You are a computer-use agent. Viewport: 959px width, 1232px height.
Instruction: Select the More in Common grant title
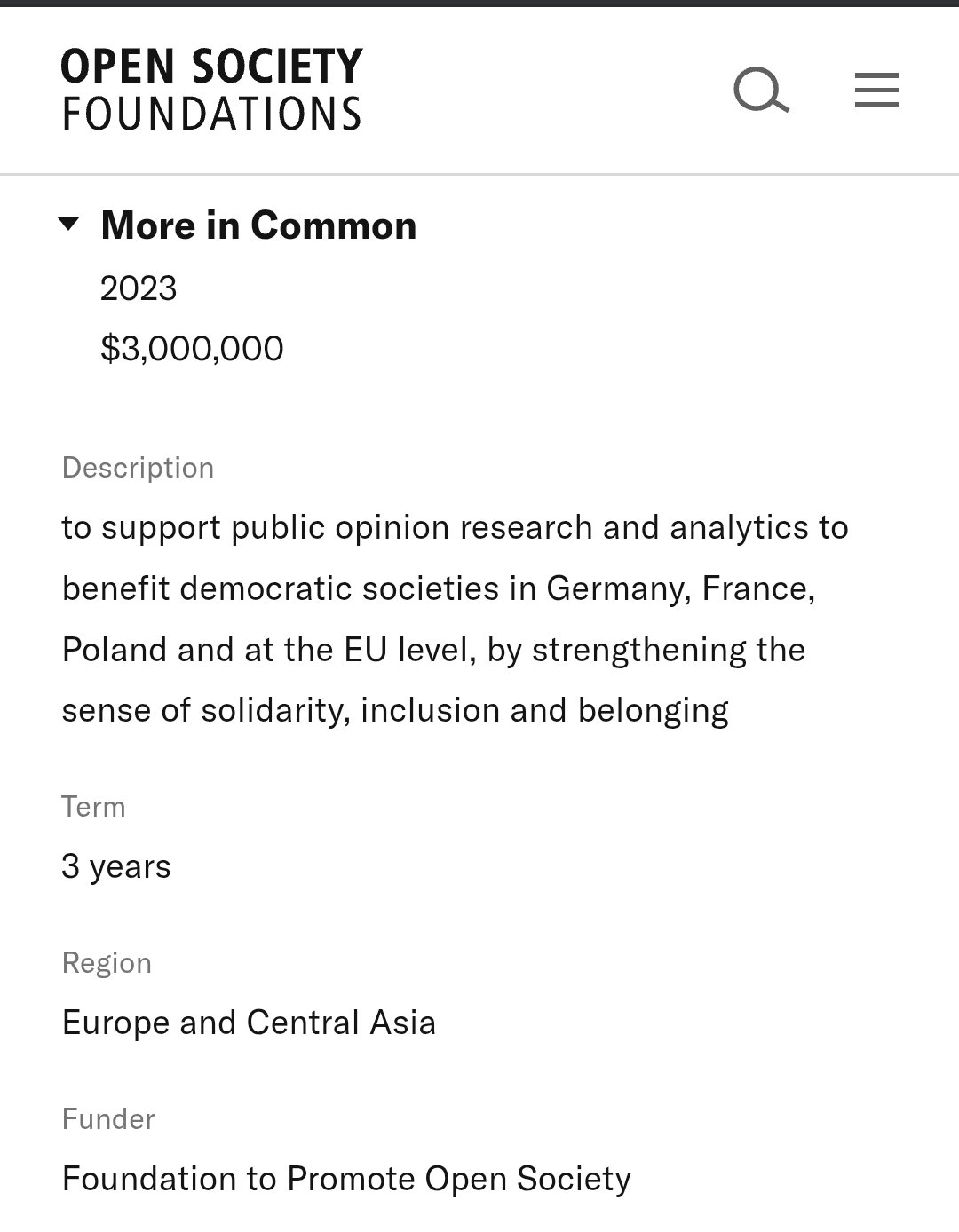(258, 225)
